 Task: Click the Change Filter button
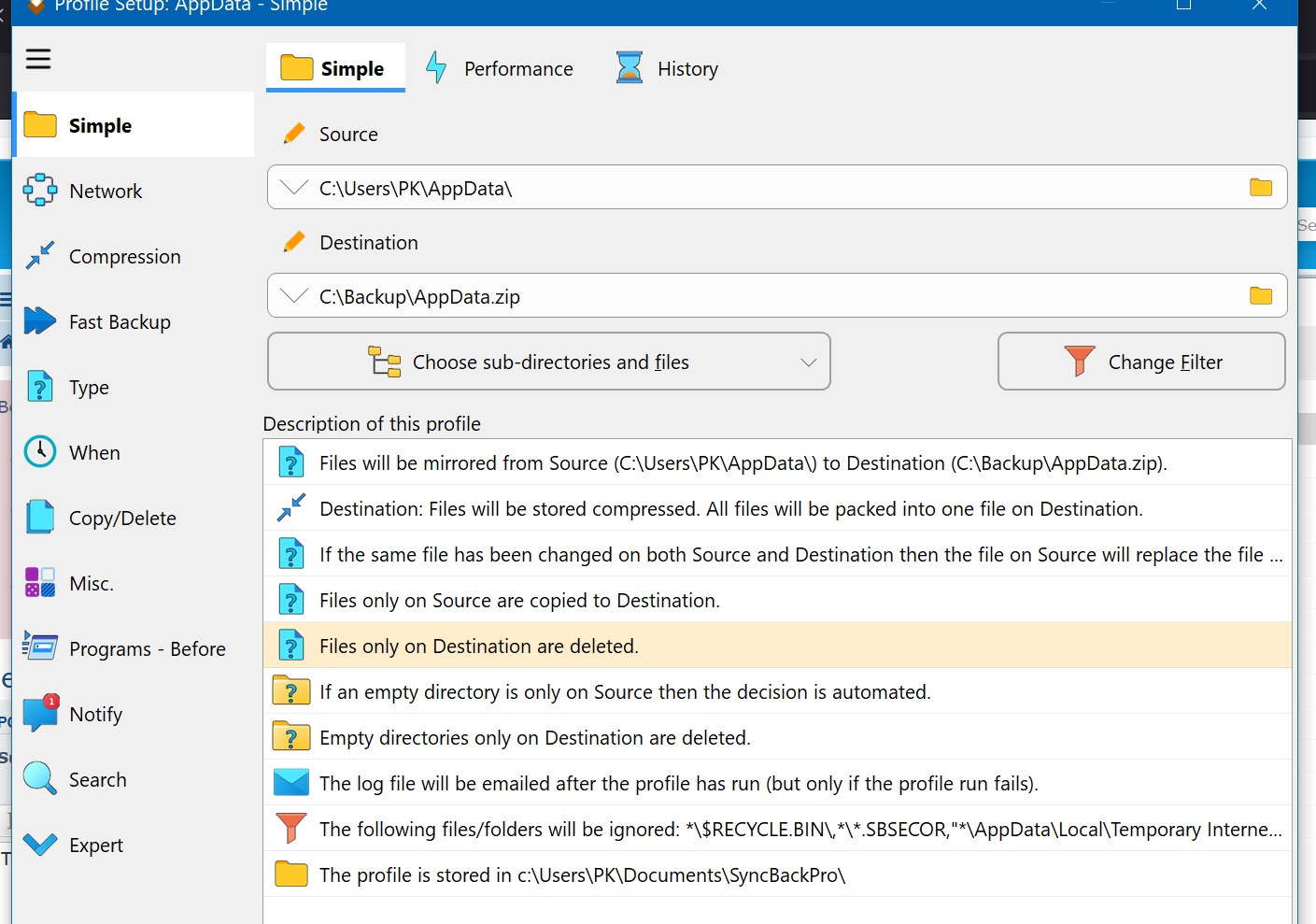tap(1141, 361)
